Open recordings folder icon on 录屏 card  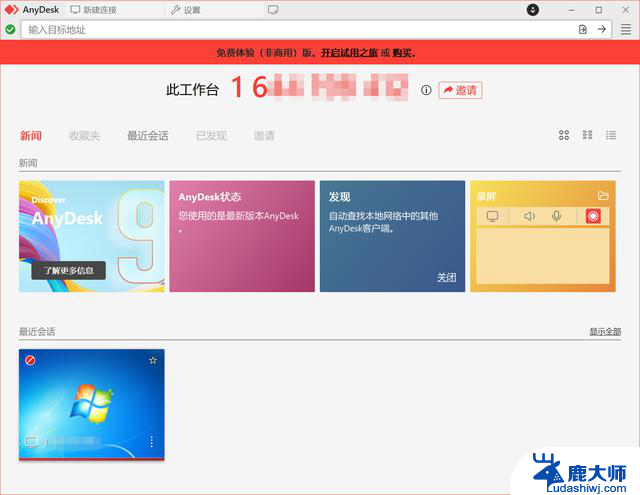(603, 196)
